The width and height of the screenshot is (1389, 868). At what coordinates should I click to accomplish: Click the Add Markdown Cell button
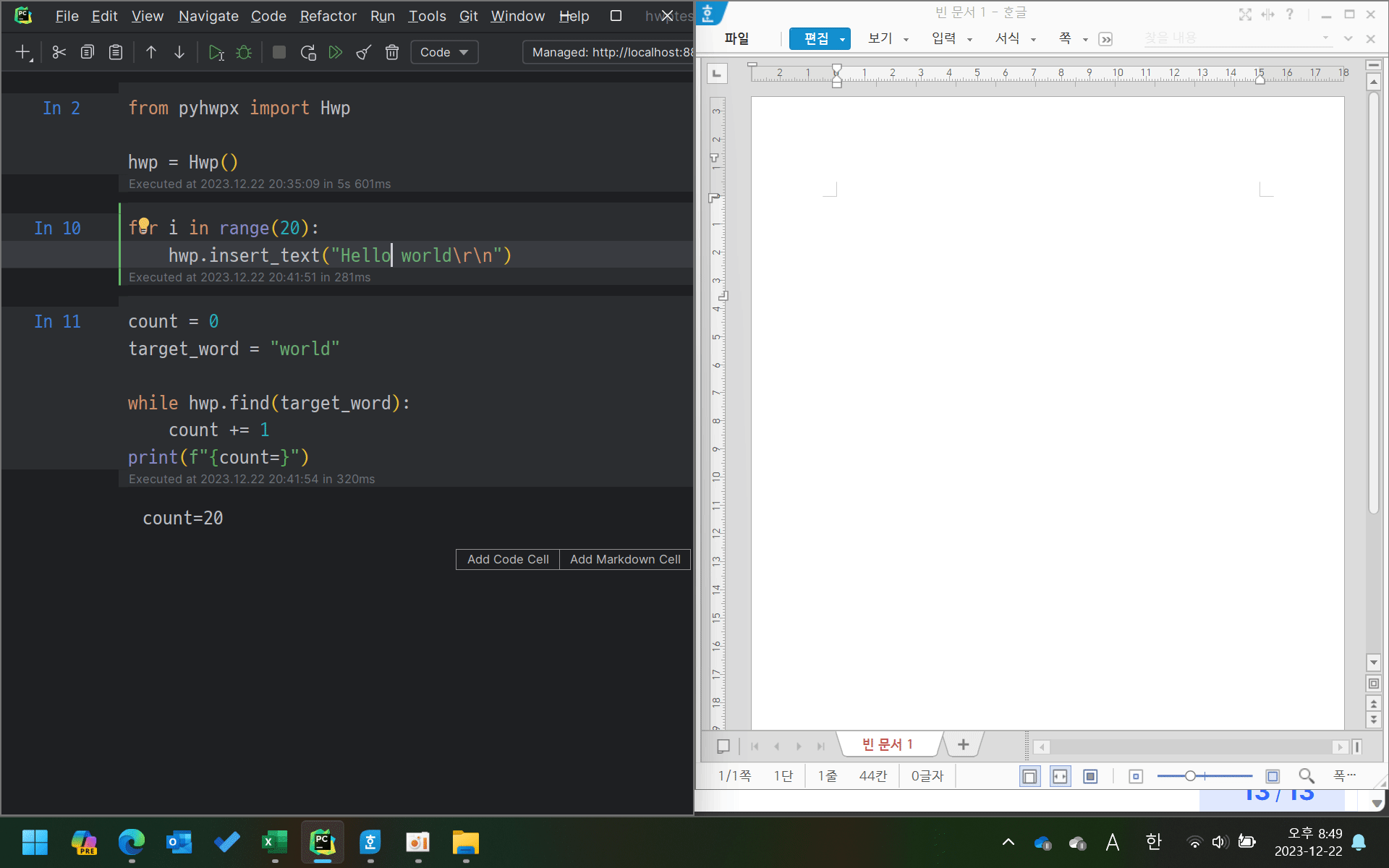coord(625,559)
